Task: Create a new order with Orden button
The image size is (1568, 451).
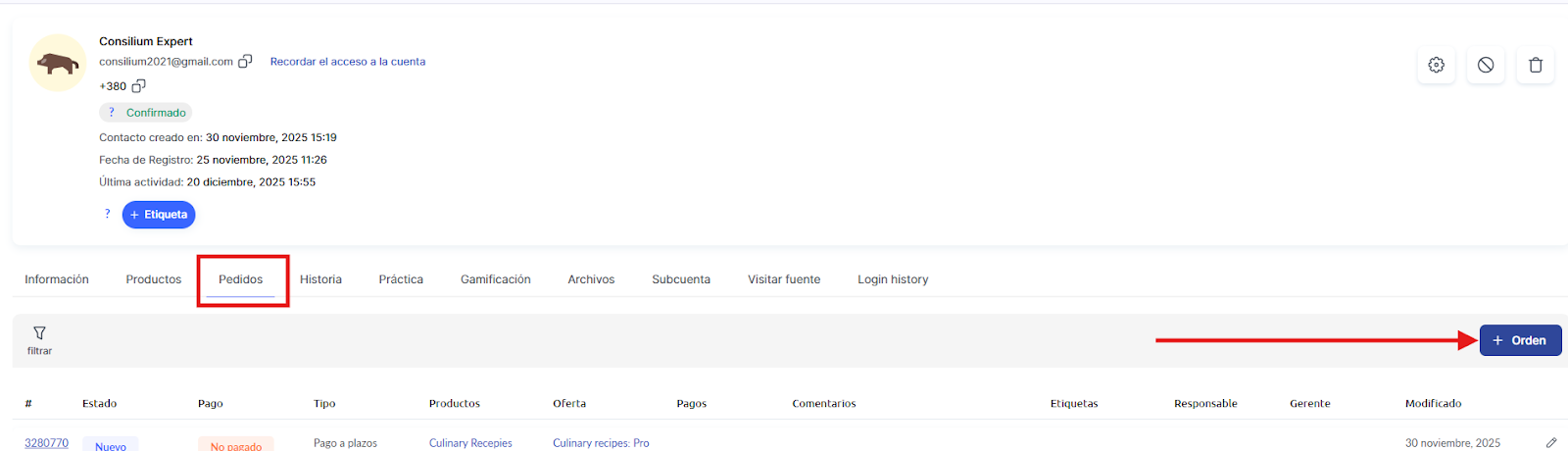Action: pyautogui.click(x=1519, y=340)
